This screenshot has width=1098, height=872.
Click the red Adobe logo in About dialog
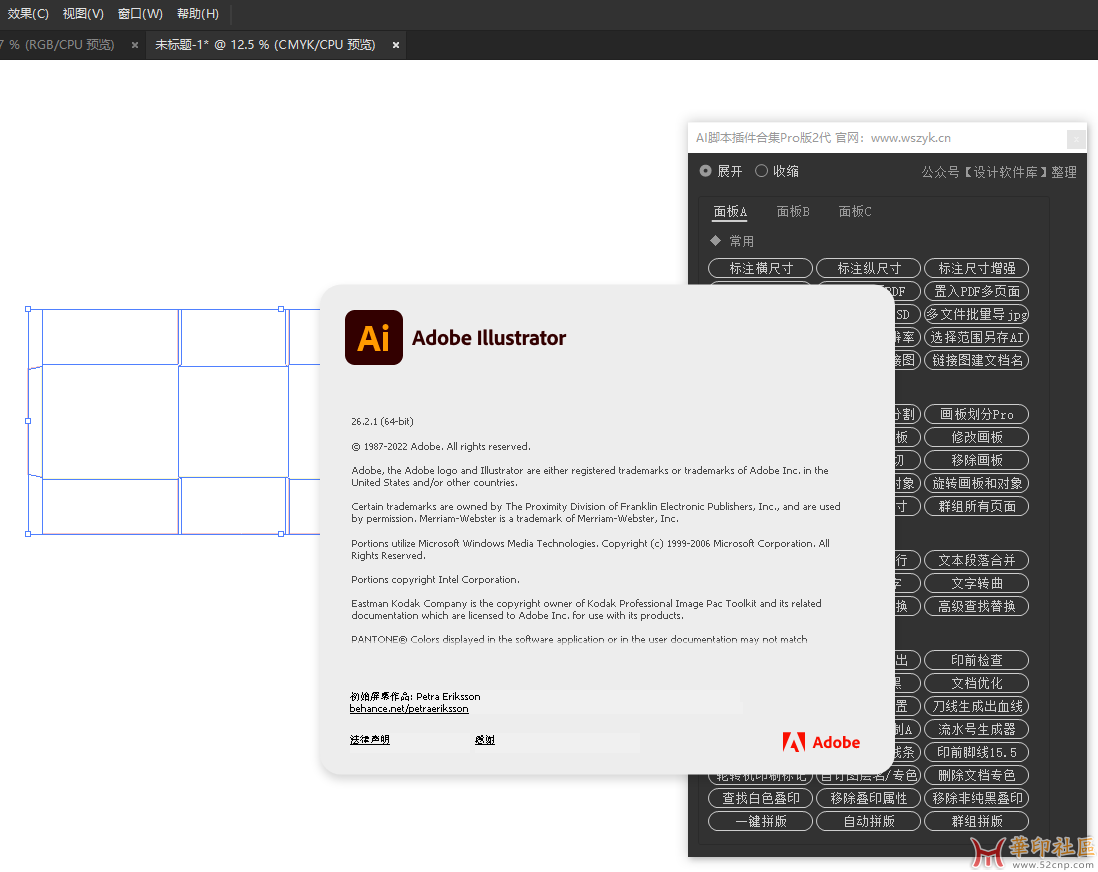point(821,742)
